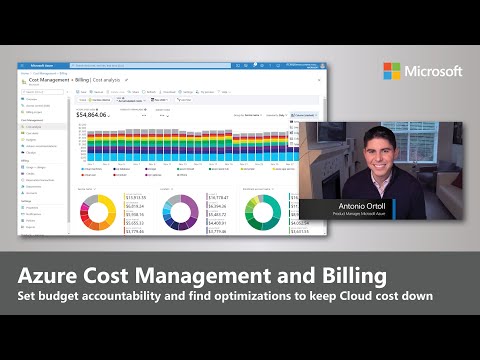Open Departments in the sidebar
Screen dimensions: 480x360
[x=31, y=187]
